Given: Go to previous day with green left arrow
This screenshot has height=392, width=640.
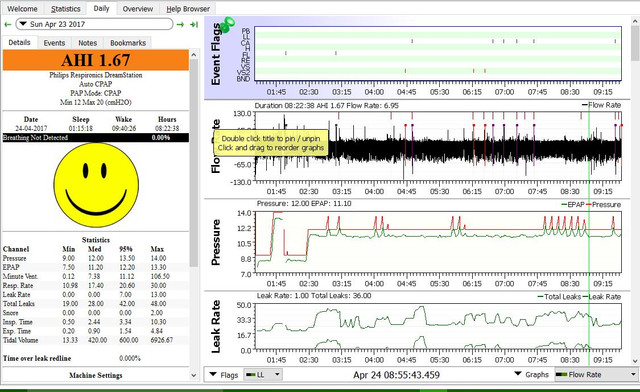Looking at the screenshot, I should click(x=7, y=24).
